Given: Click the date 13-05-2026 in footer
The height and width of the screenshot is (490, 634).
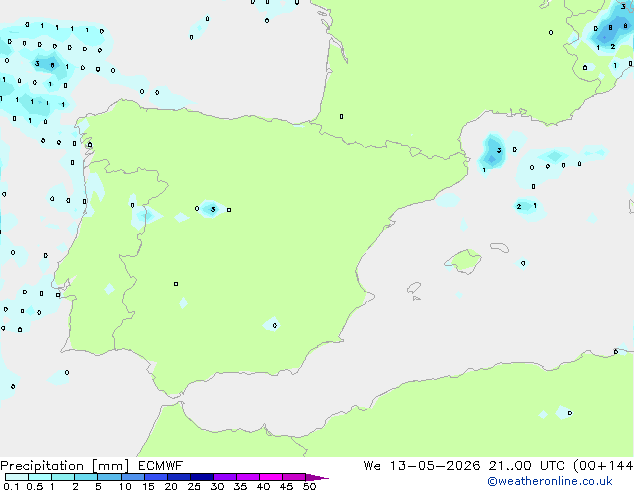Looking at the screenshot, I should point(435,466).
